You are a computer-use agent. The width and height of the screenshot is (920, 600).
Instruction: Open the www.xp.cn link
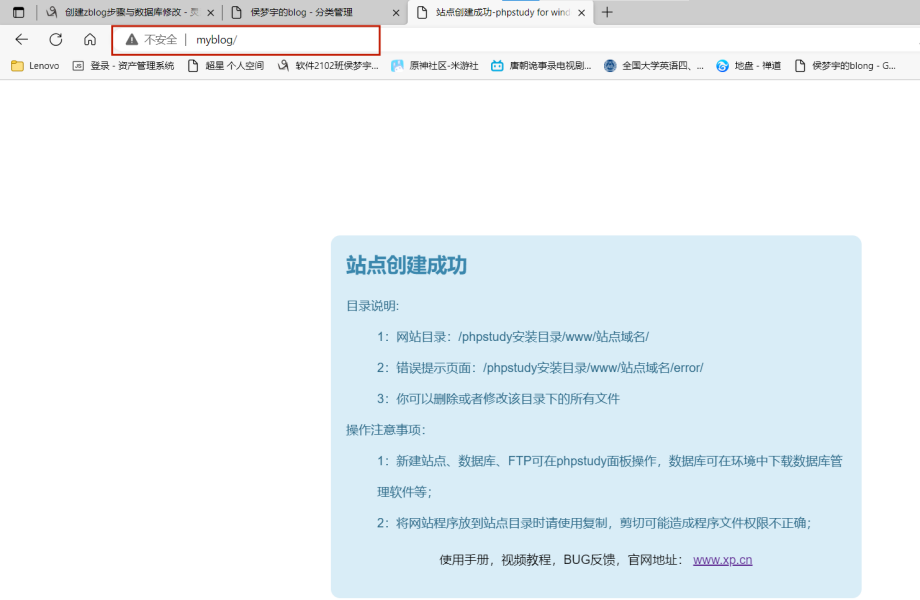click(x=722, y=559)
